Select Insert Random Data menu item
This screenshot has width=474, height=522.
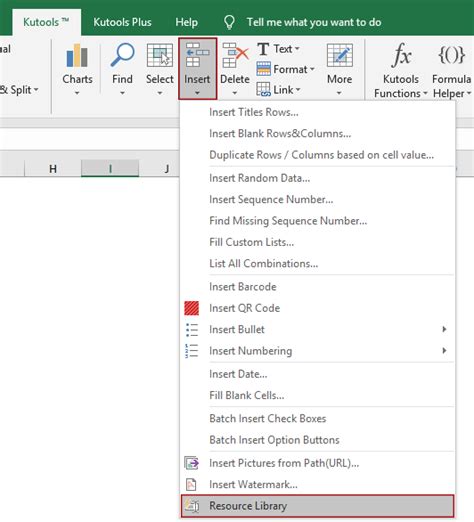317,178
